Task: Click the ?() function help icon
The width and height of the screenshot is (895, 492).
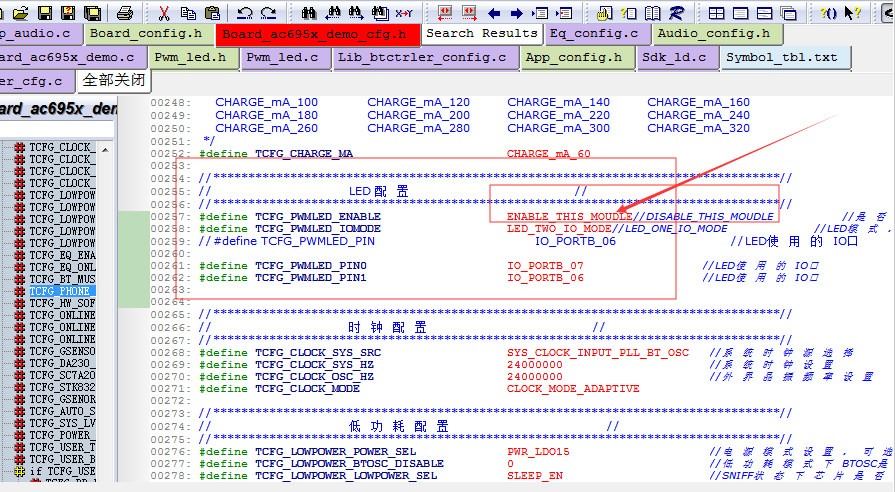Action: tap(828, 13)
